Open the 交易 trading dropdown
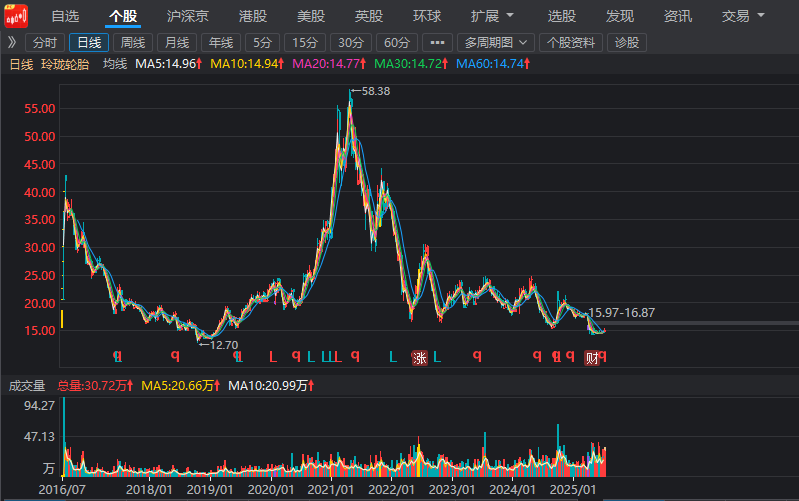The image size is (799, 501). pos(743,16)
